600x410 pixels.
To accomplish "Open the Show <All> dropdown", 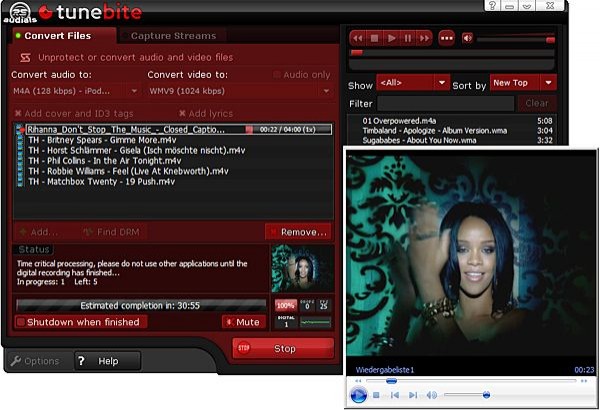I will pyautogui.click(x=413, y=83).
